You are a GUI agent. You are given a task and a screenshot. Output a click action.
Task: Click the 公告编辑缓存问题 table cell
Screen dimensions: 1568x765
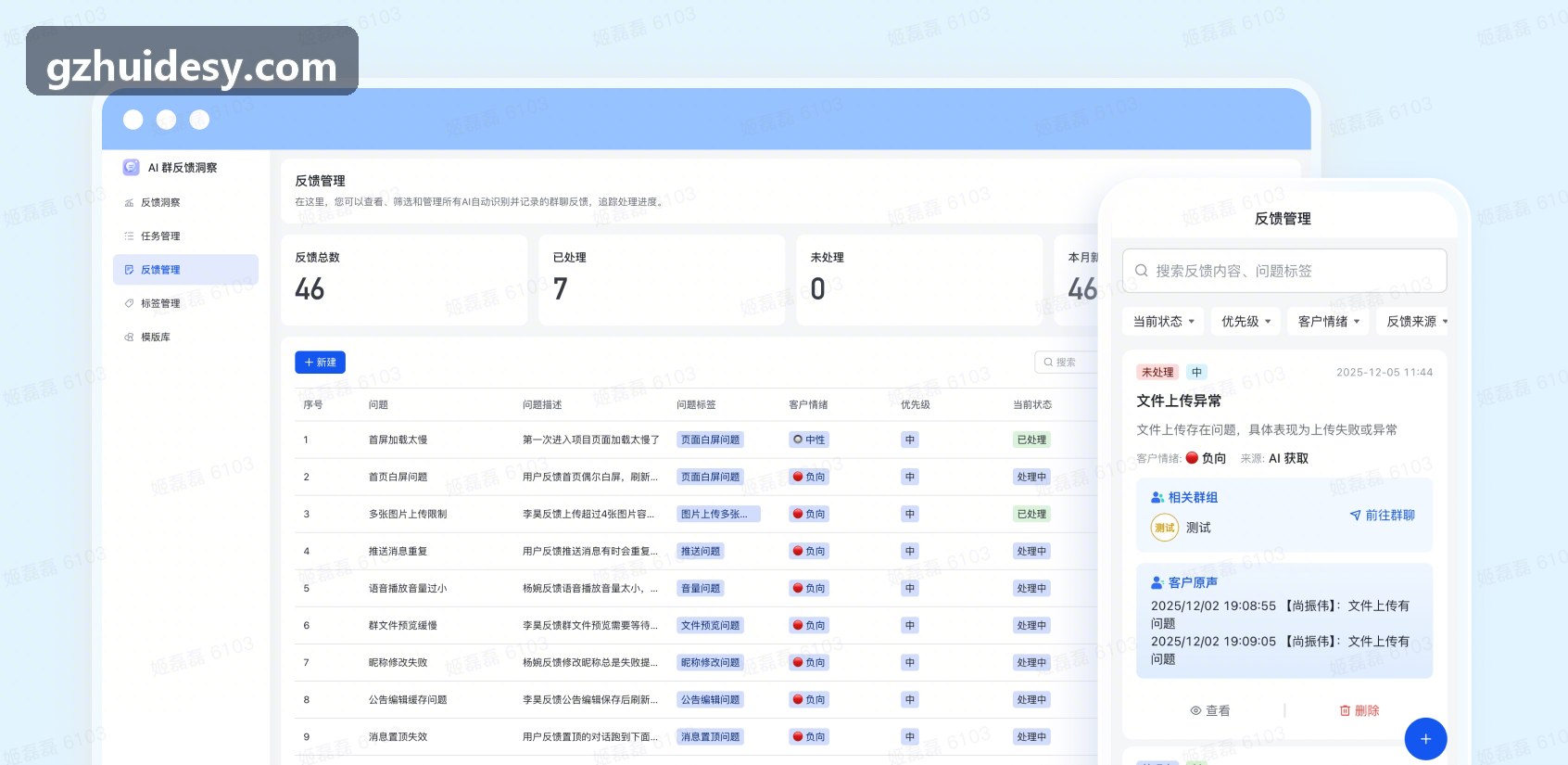point(408,700)
